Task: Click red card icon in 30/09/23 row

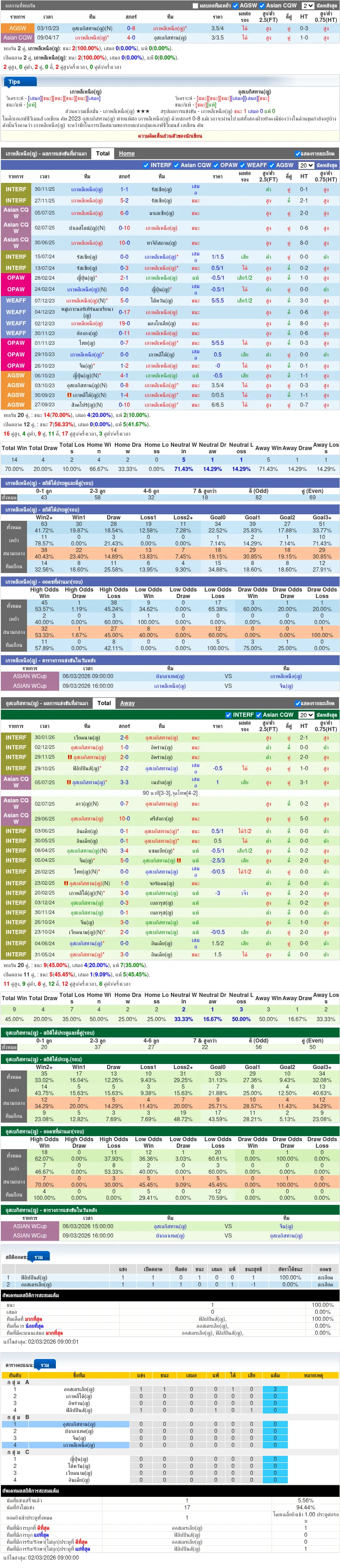Action: coord(69,395)
